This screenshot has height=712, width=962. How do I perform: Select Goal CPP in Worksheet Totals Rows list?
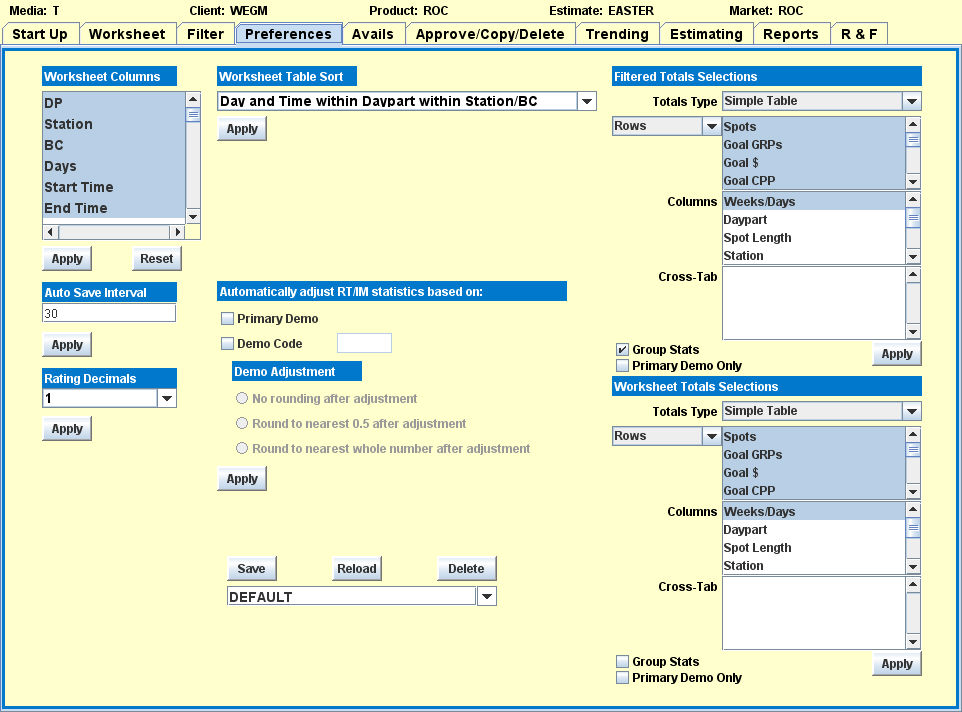tap(814, 491)
